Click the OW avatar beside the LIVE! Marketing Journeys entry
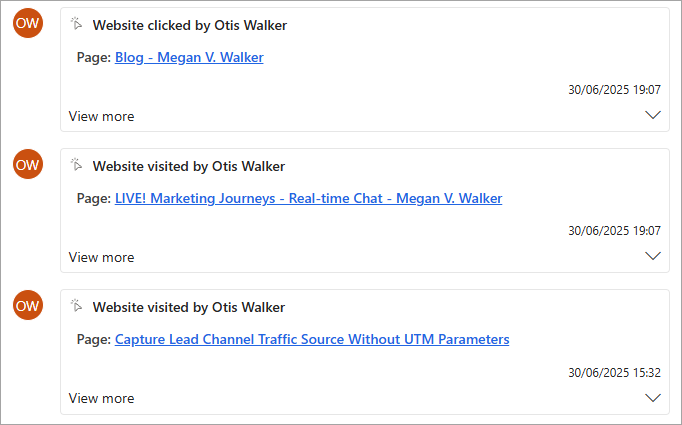Screen dimensions: 682x425 (x=28, y=164)
